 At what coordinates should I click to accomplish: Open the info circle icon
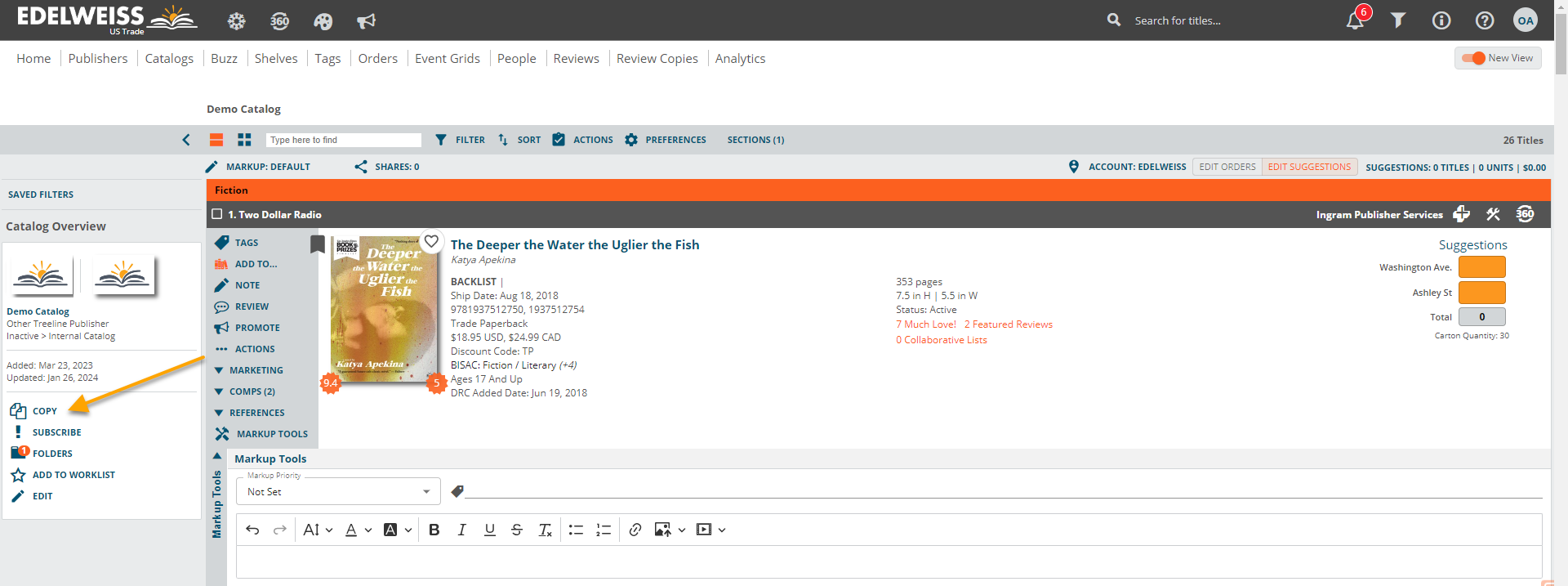click(x=1441, y=20)
